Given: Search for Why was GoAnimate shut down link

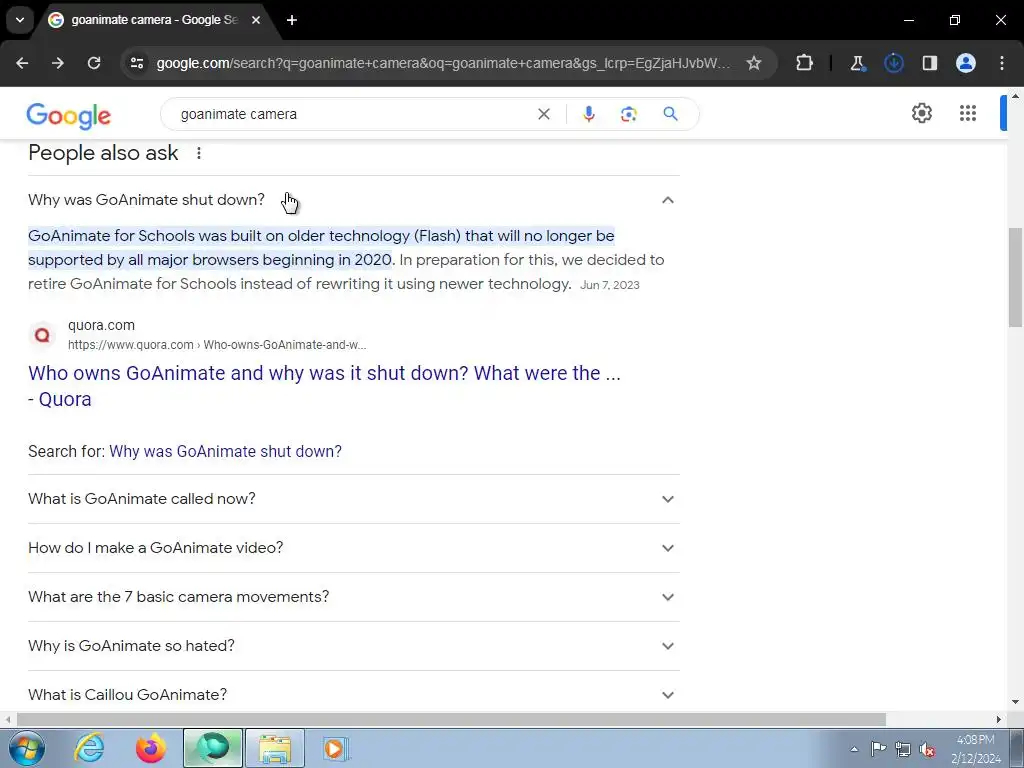Looking at the screenshot, I should tap(225, 451).
